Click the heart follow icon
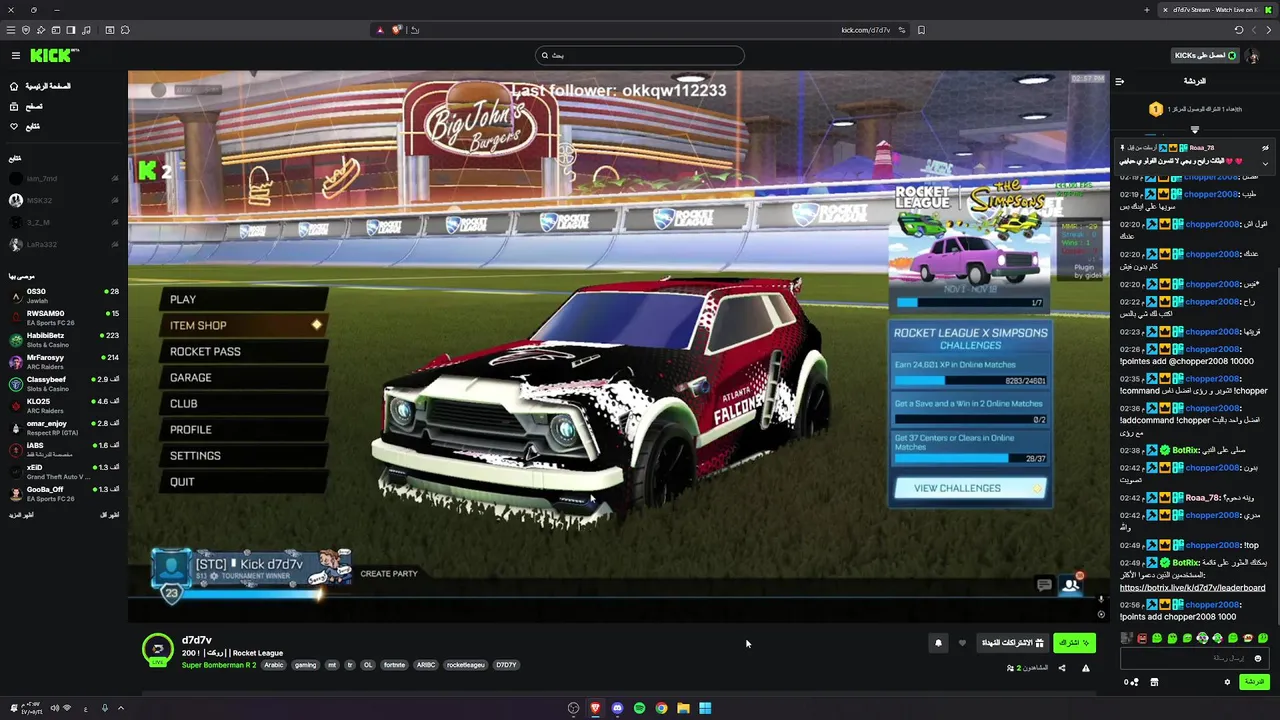 (x=962, y=643)
